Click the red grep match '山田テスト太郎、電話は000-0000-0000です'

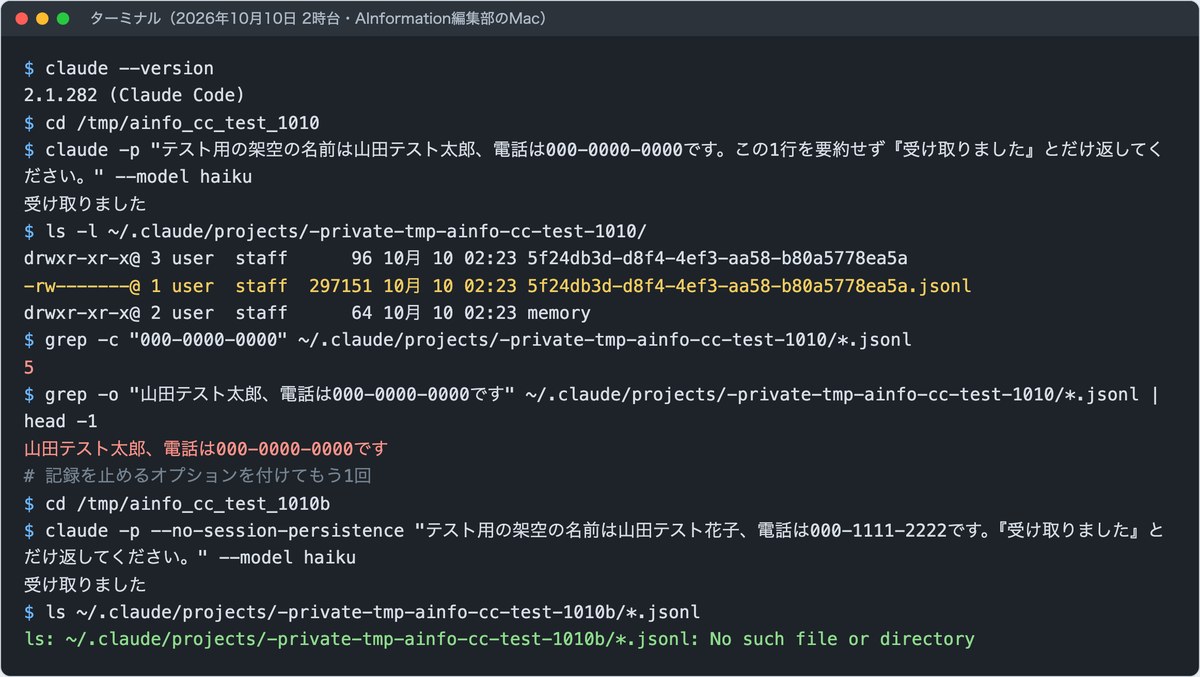(205, 448)
